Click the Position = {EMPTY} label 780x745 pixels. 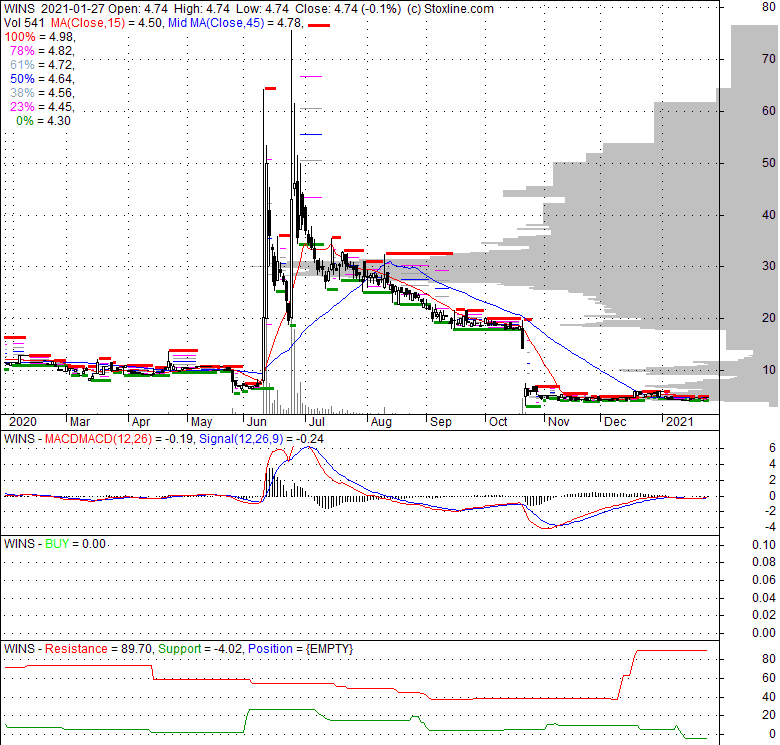click(x=300, y=649)
